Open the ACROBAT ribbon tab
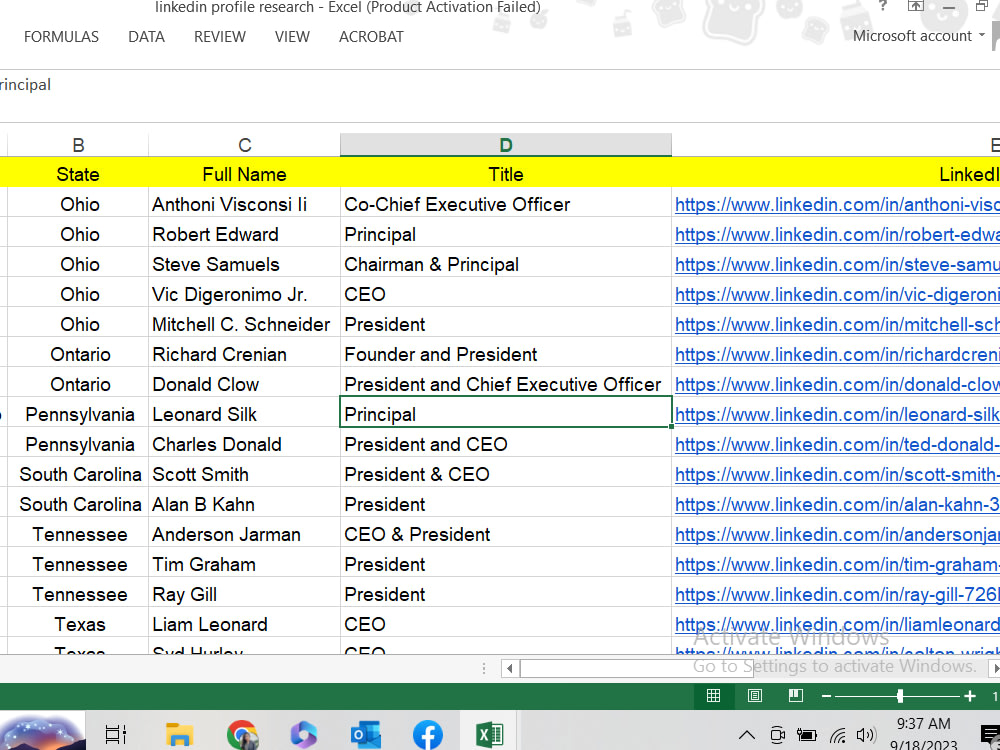Image resolution: width=1000 pixels, height=750 pixels. tap(371, 37)
